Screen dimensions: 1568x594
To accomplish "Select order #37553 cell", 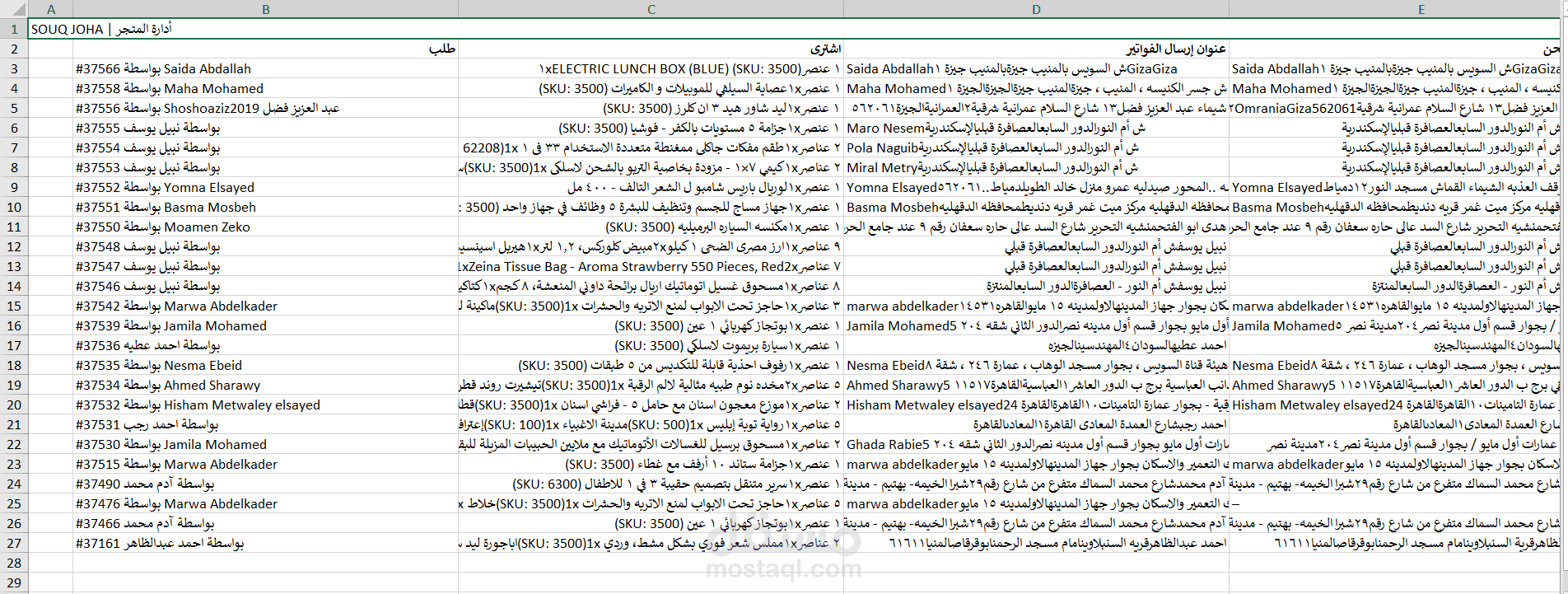I will click(x=265, y=167).
